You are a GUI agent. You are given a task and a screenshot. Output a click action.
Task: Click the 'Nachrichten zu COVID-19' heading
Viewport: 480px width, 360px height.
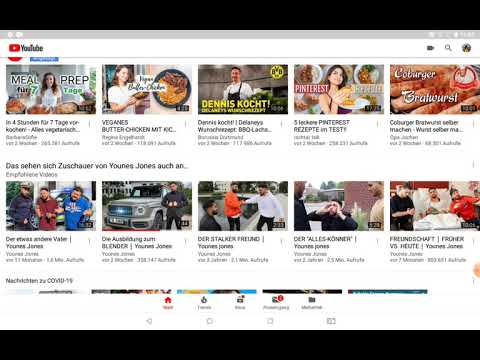pos(39,281)
